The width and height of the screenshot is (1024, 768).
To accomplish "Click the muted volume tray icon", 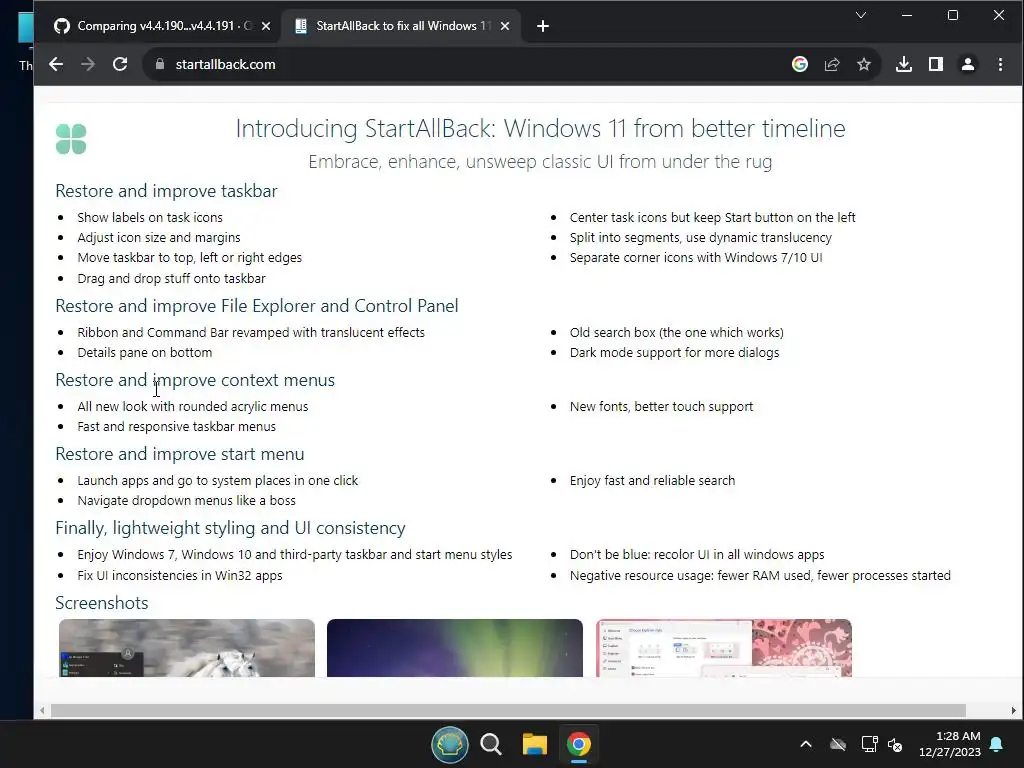I will tap(895, 744).
